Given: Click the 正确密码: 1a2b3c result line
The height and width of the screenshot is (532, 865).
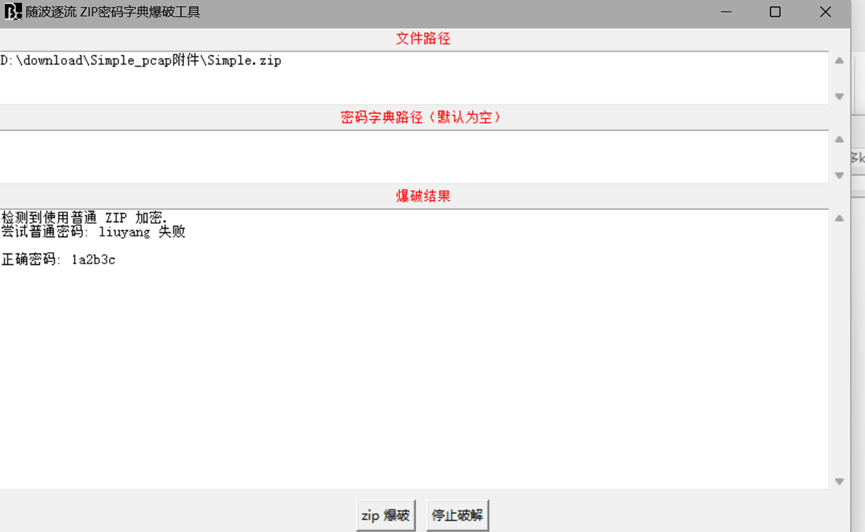Looking at the screenshot, I should pos(59,260).
